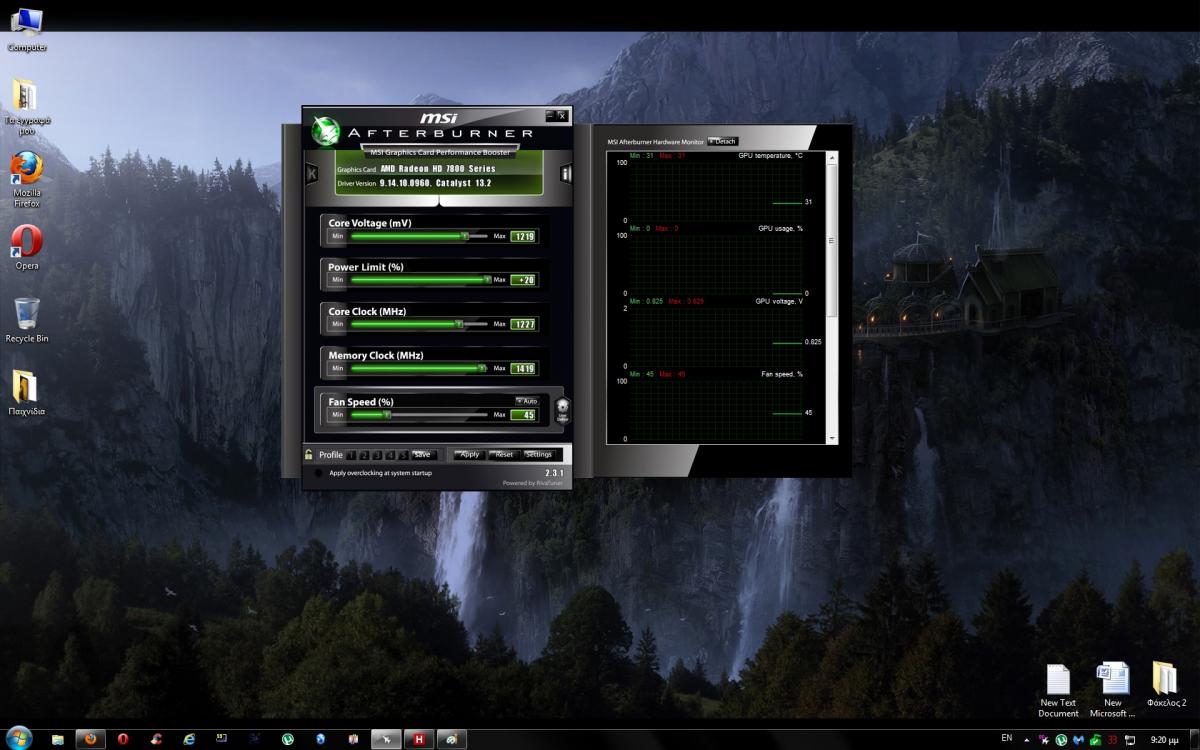The width and height of the screenshot is (1200, 750).
Task: Open the Opera desktop shortcut
Action: pyautogui.click(x=27, y=248)
